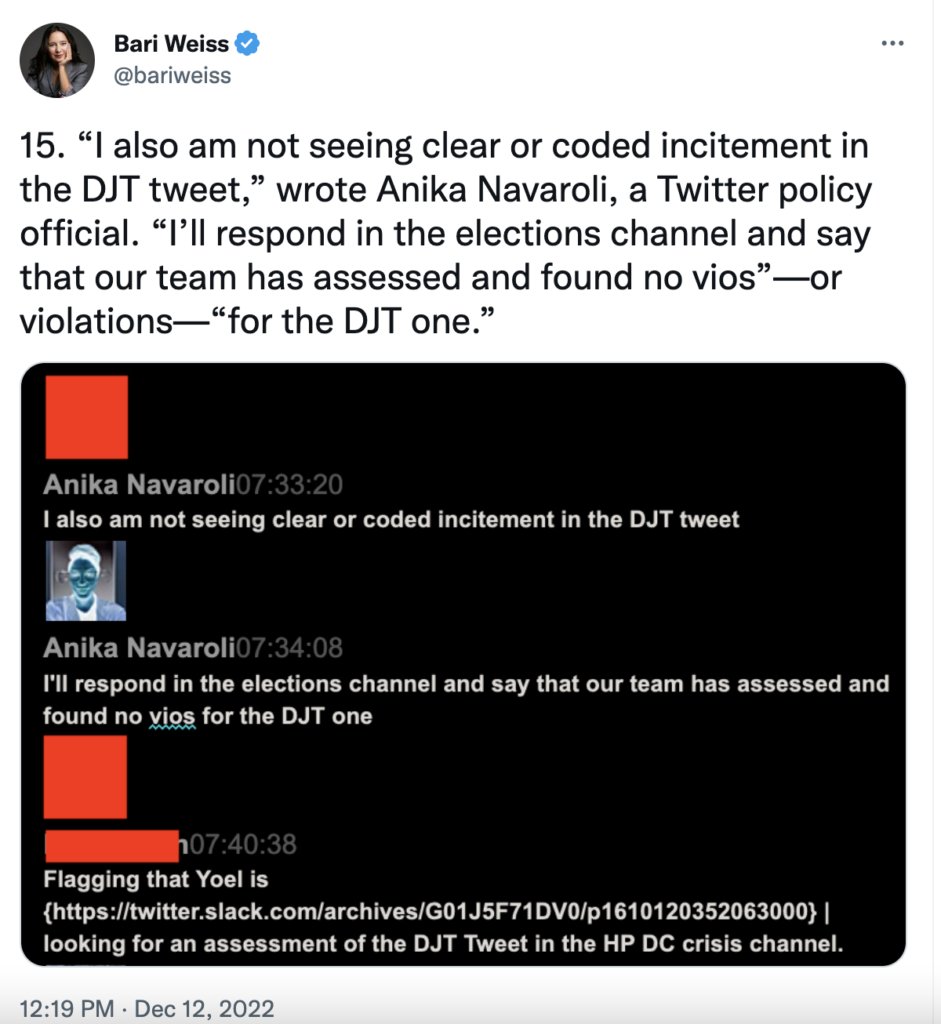Screen dimensions: 941x1024
Task: Click the "Bari Weiss" display name
Action: pyautogui.click(x=171, y=44)
